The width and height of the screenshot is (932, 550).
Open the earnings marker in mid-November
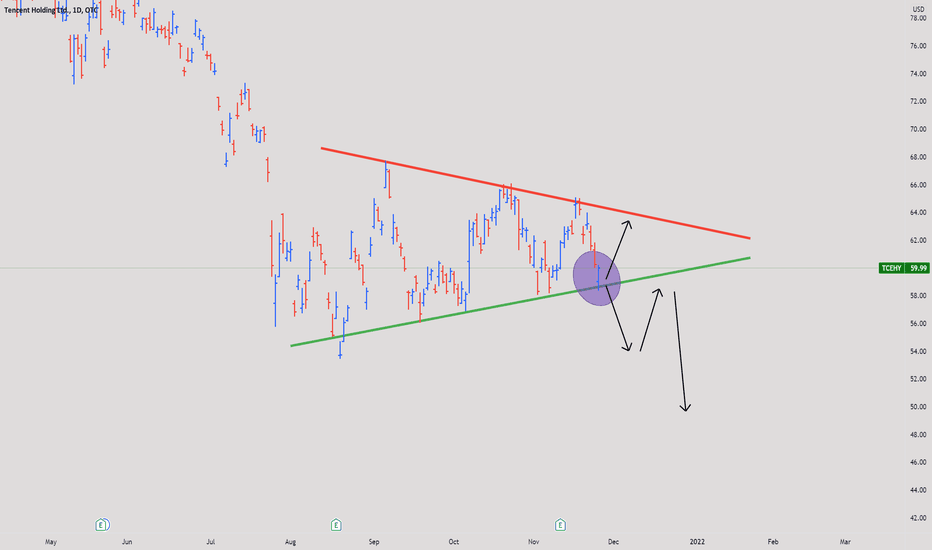(560, 525)
